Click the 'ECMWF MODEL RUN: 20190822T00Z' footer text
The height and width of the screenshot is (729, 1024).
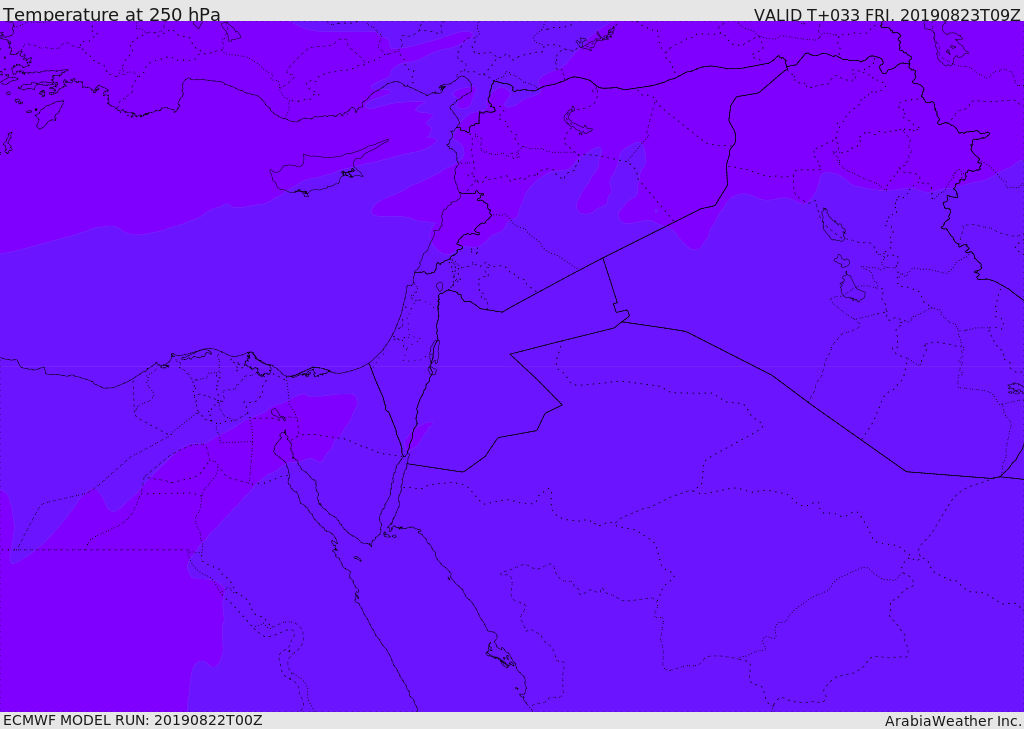tap(133, 720)
